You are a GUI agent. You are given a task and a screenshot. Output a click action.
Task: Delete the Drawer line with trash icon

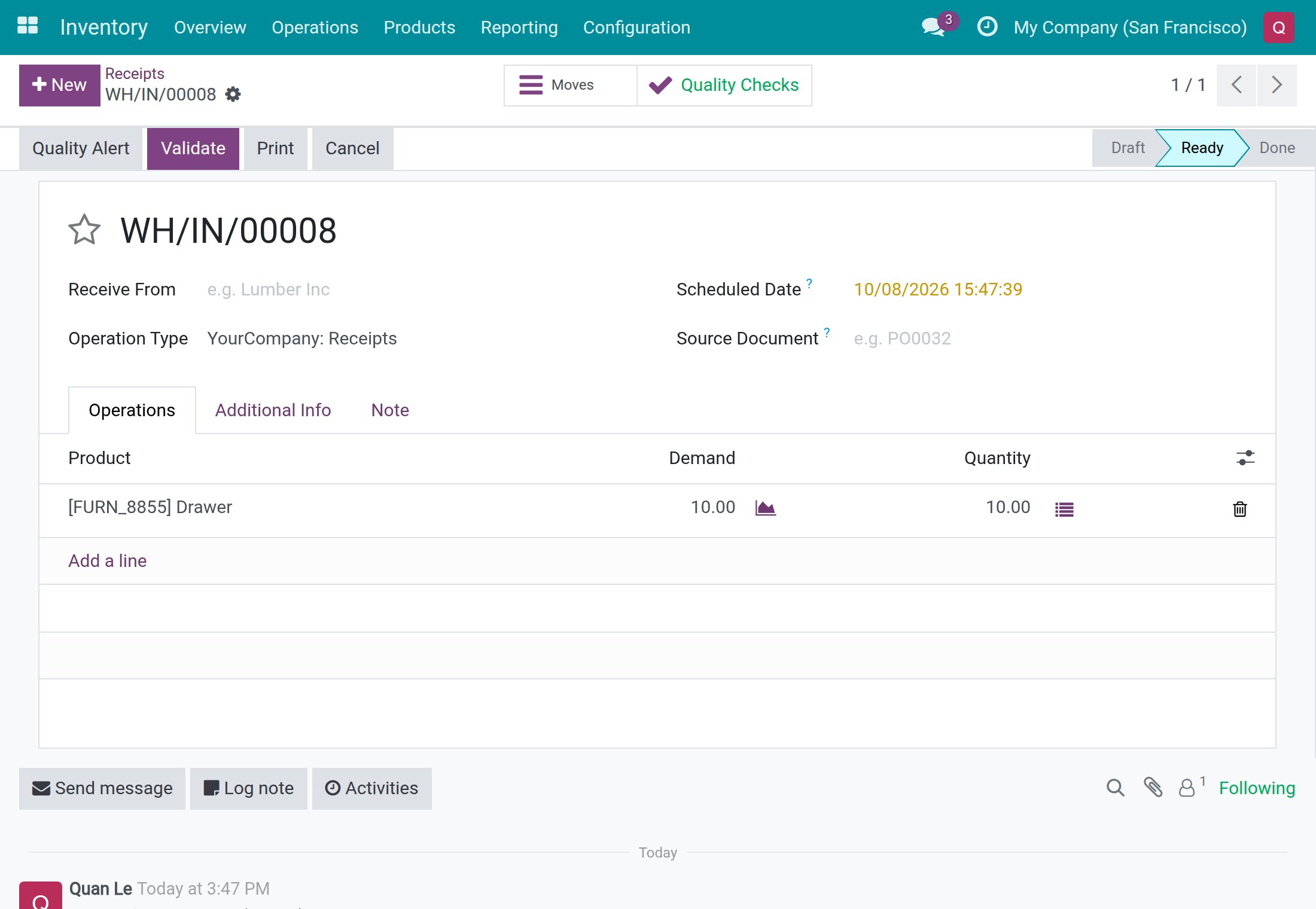tap(1239, 509)
